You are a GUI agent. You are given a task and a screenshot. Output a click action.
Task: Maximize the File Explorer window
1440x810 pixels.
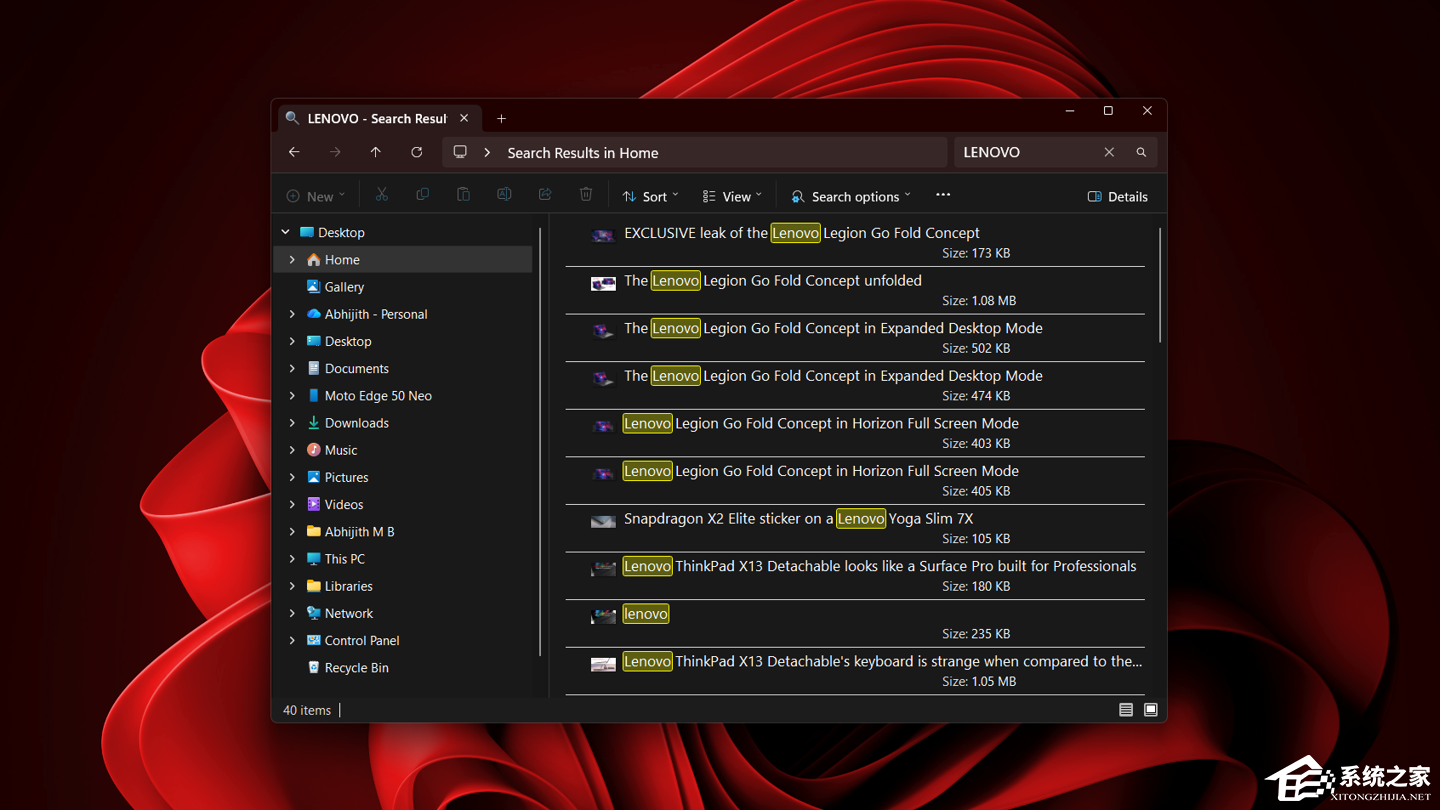[1108, 111]
